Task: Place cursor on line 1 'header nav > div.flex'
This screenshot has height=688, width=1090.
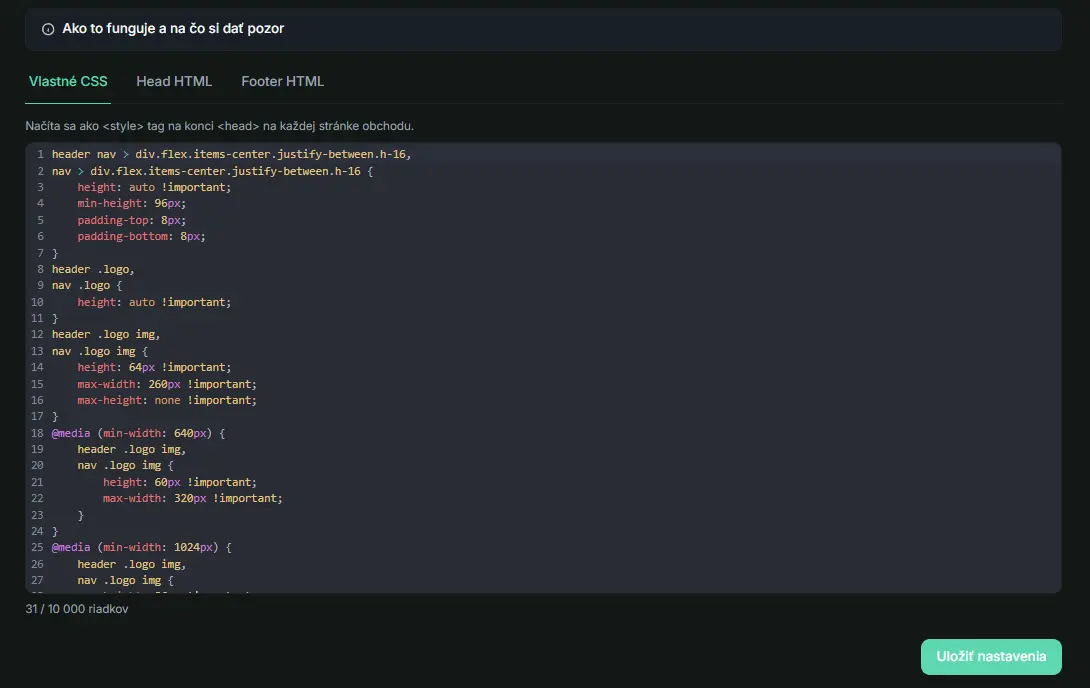Action: (231, 154)
